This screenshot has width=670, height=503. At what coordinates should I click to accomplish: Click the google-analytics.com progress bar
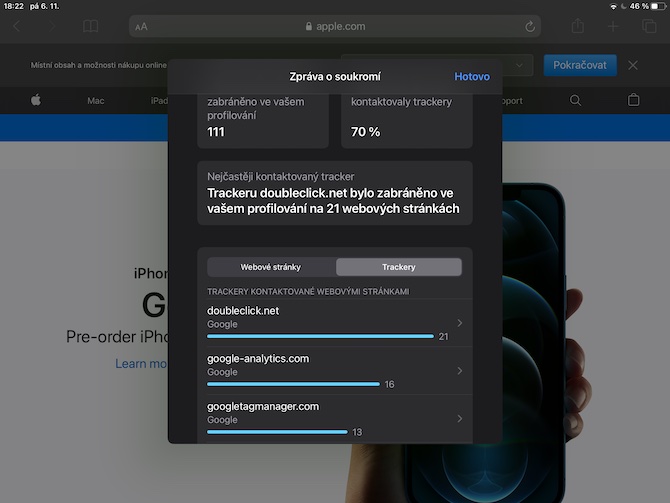click(294, 384)
